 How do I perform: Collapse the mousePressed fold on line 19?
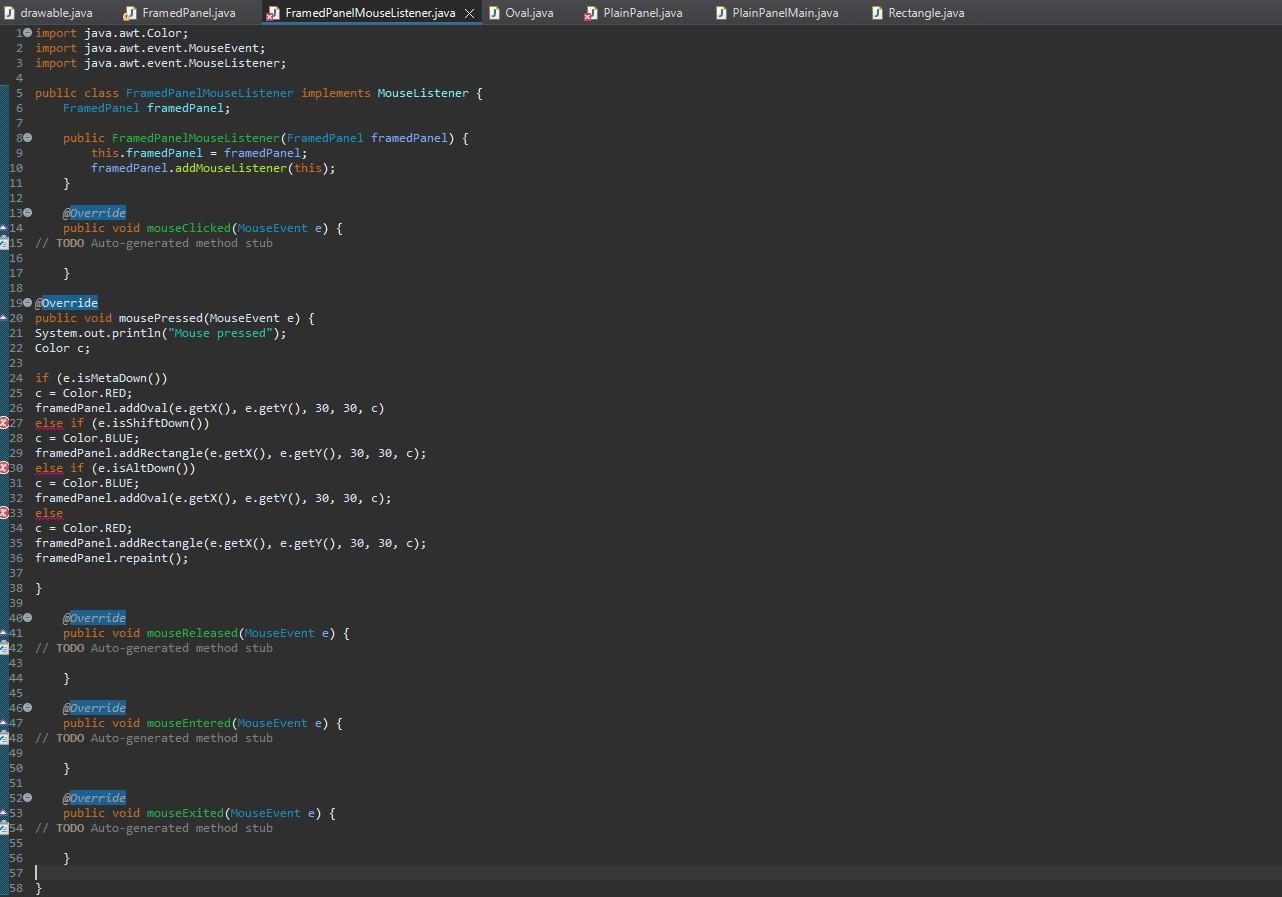click(28, 303)
